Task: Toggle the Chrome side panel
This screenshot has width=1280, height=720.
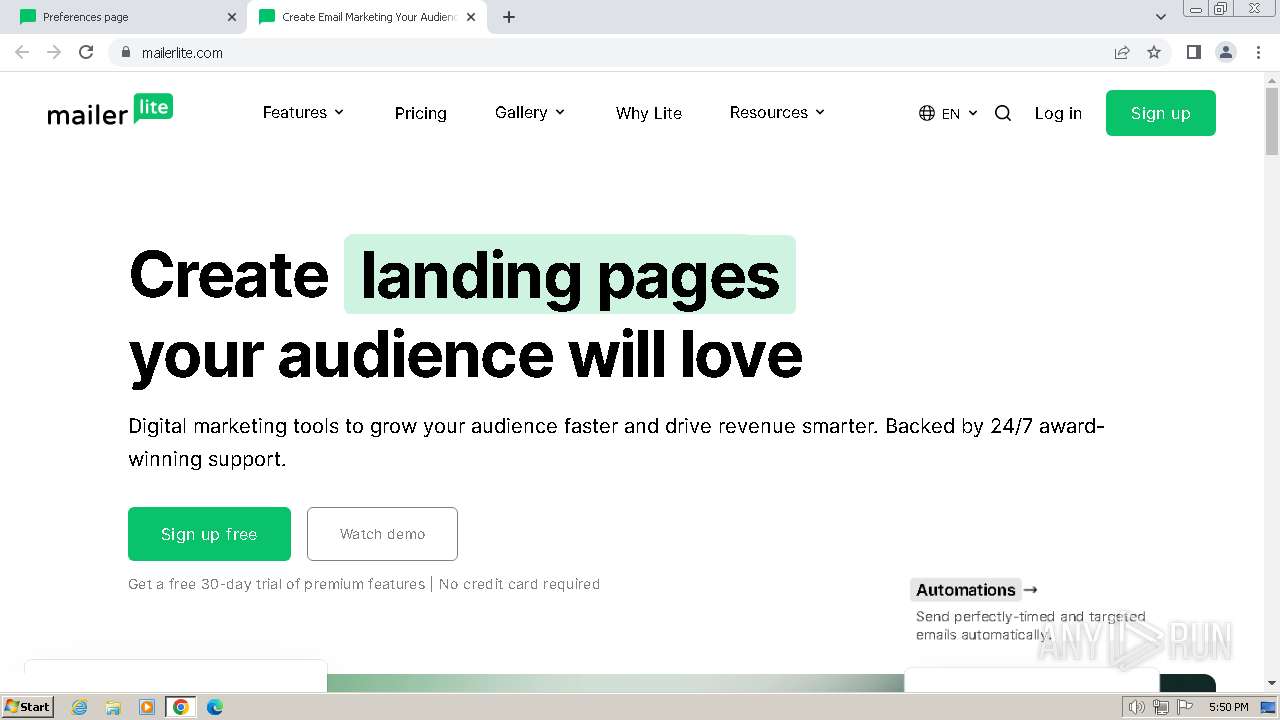Action: click(1193, 52)
